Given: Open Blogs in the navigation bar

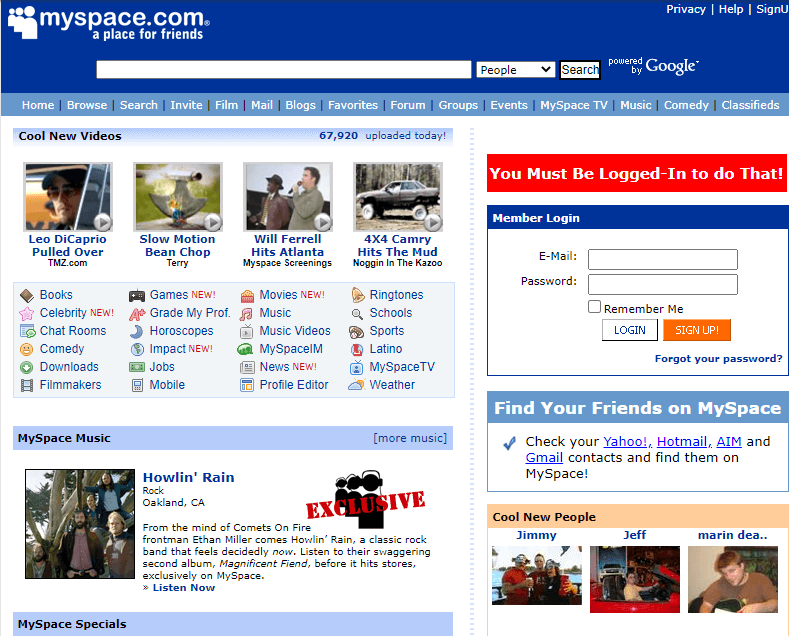Looking at the screenshot, I should click(x=300, y=105).
